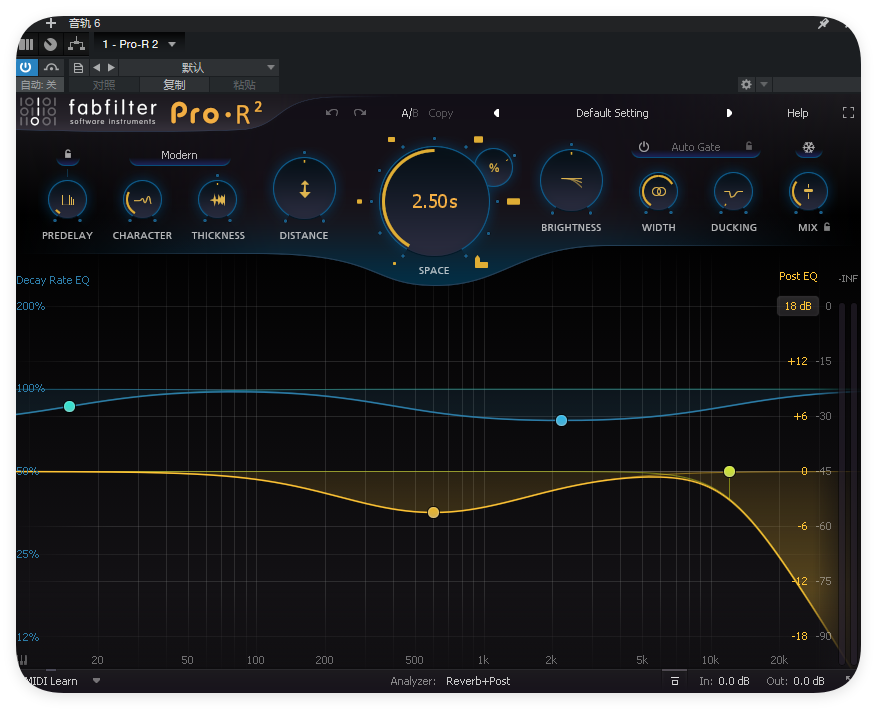Image resolution: width=877 pixels, height=709 pixels.
Task: Enable Auto Gate power button
Action: (644, 147)
